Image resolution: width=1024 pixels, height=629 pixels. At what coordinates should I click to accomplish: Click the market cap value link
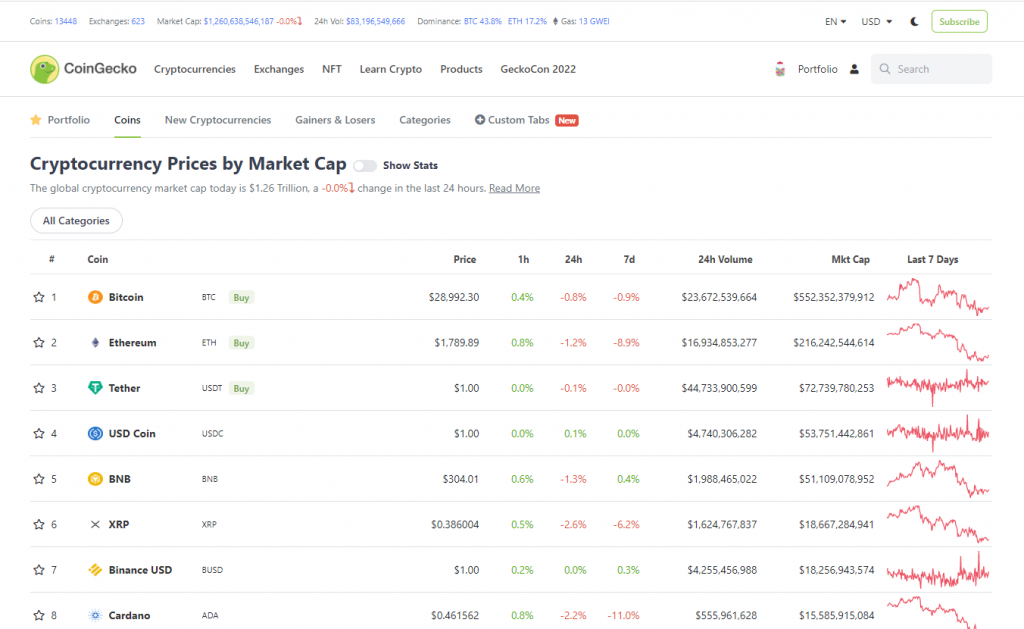coord(238,22)
